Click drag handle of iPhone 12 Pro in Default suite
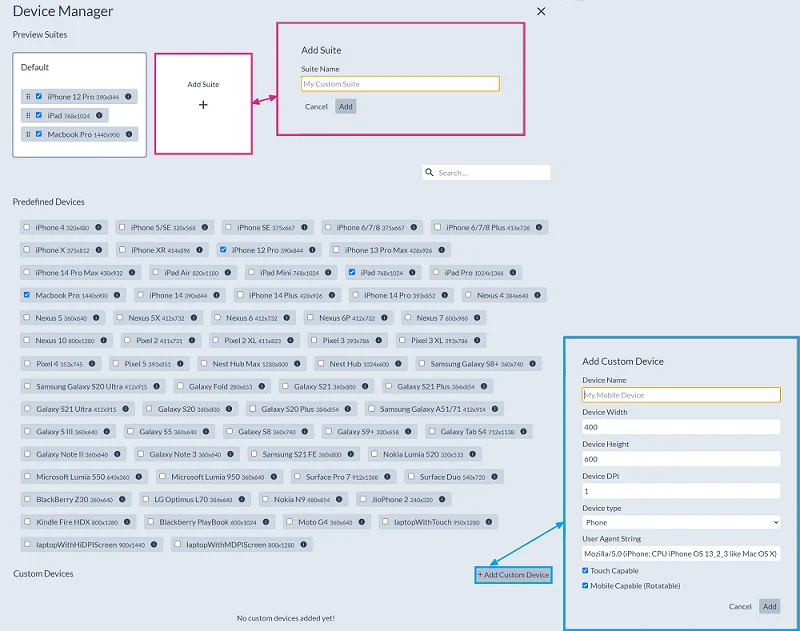This screenshot has height=631, width=800. [x=28, y=96]
